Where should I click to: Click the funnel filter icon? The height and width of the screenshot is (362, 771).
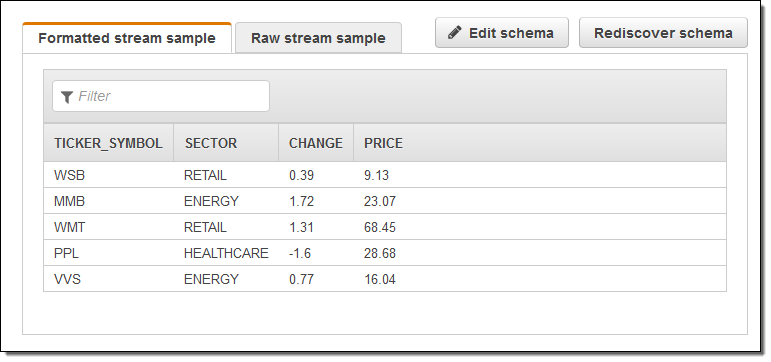[x=67, y=97]
